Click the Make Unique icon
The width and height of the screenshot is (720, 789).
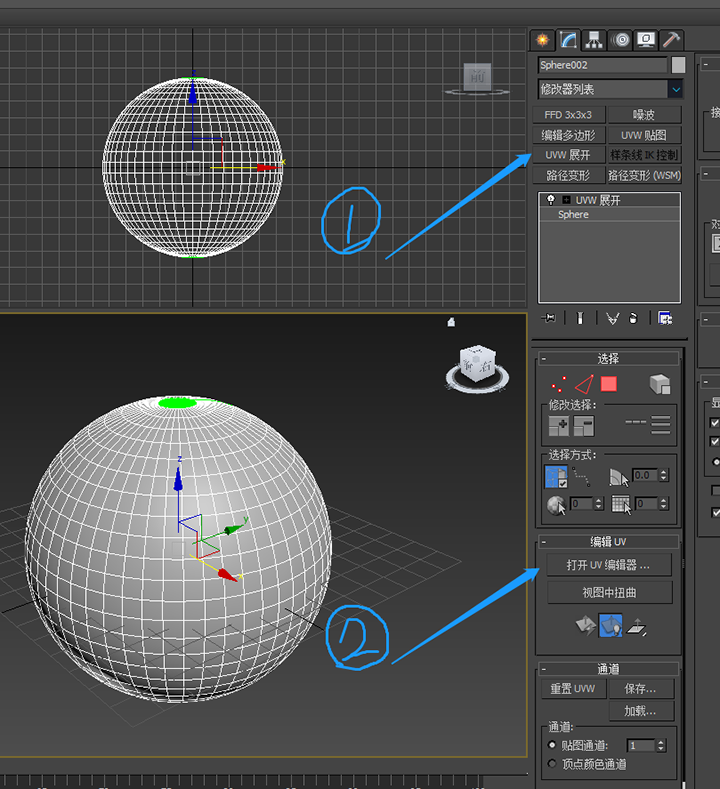coord(612,318)
